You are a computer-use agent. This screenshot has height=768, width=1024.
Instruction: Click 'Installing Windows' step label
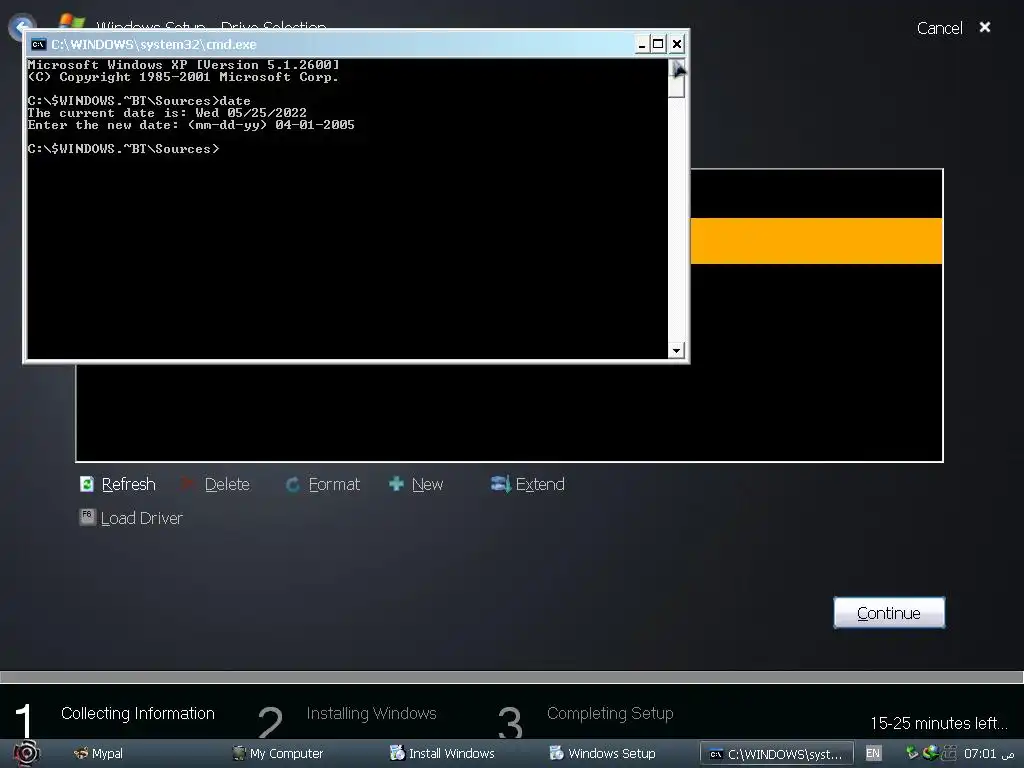pyautogui.click(x=371, y=713)
